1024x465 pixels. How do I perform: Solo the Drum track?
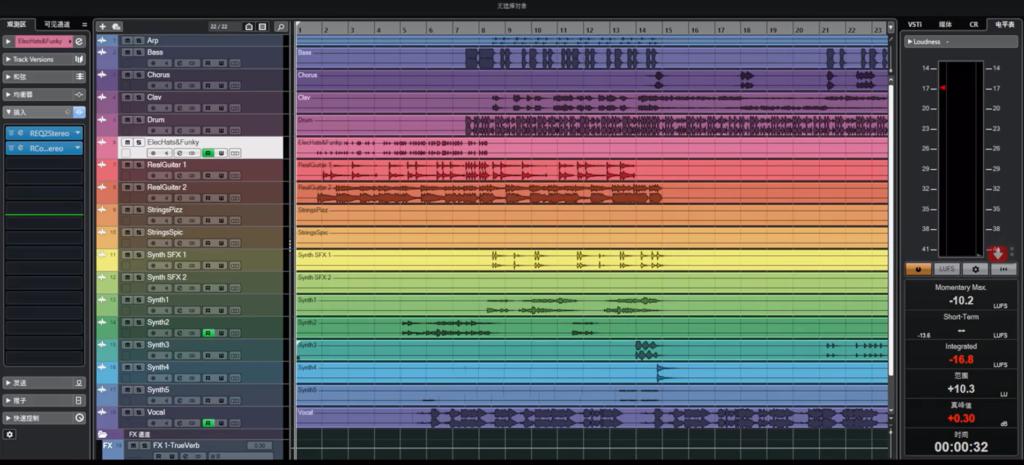[139, 119]
